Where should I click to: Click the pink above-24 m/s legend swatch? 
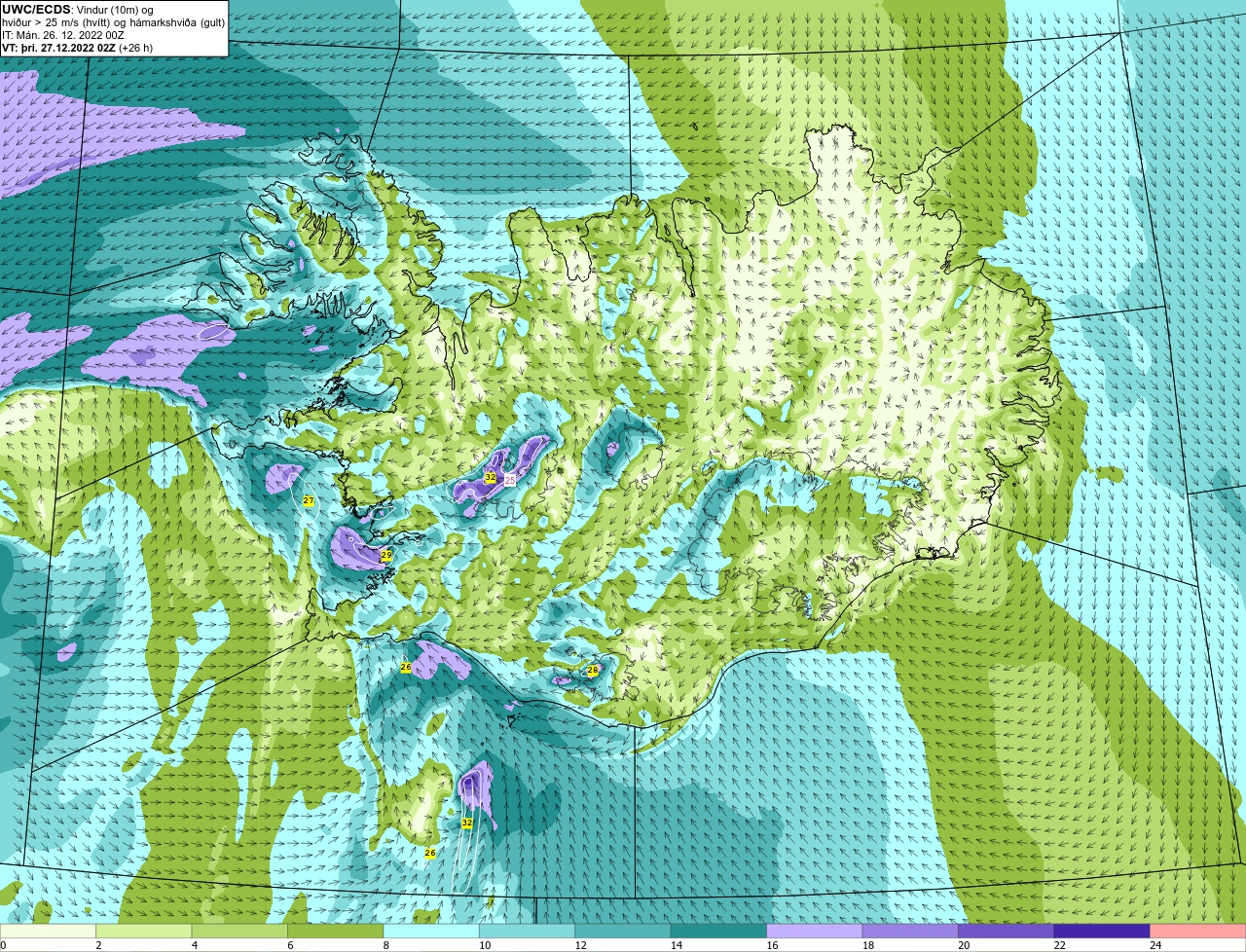pyautogui.click(x=1197, y=931)
